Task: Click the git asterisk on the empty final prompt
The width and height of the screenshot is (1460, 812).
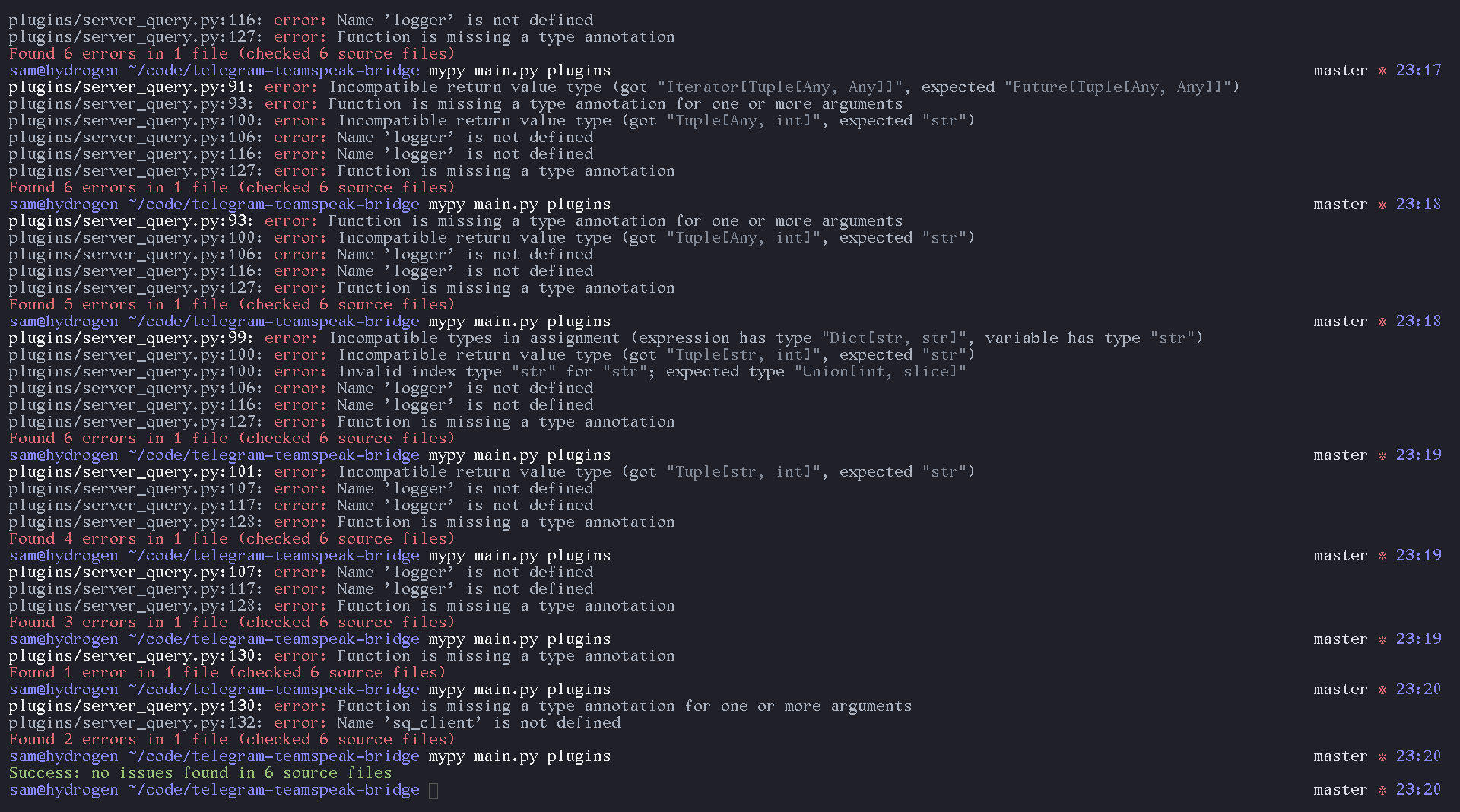Action: tap(1382, 790)
